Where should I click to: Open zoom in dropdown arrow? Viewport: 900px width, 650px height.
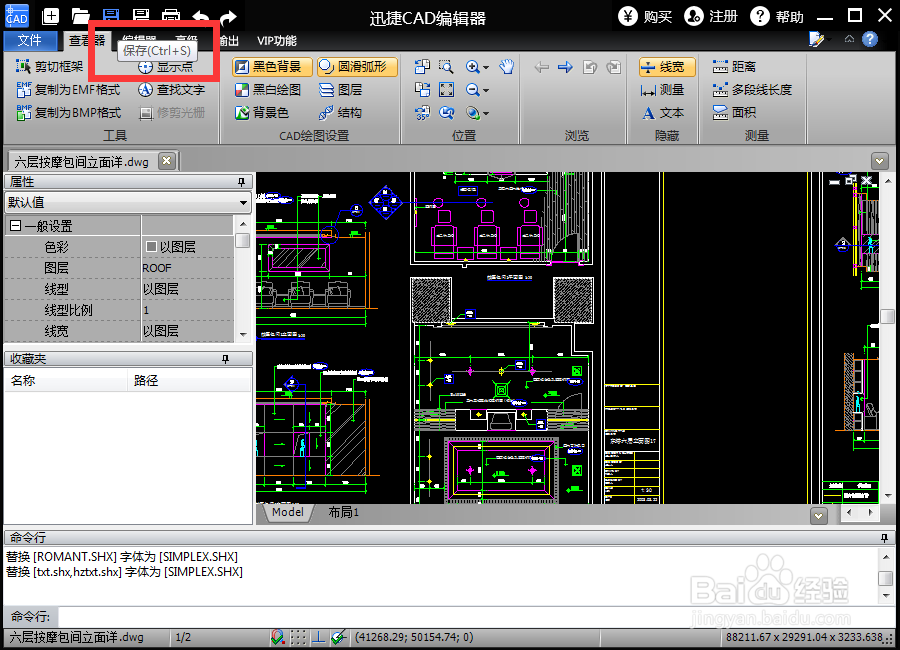coord(486,68)
